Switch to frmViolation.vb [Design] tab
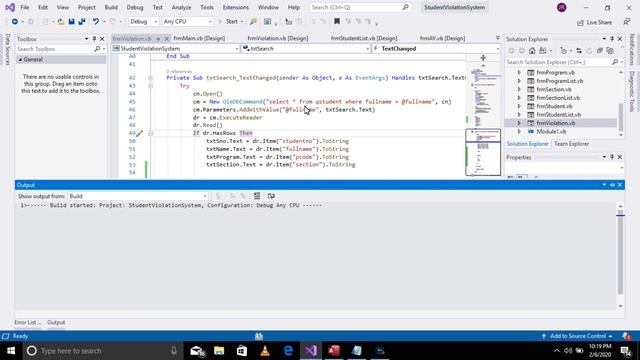640x360 pixels. click(x=278, y=38)
